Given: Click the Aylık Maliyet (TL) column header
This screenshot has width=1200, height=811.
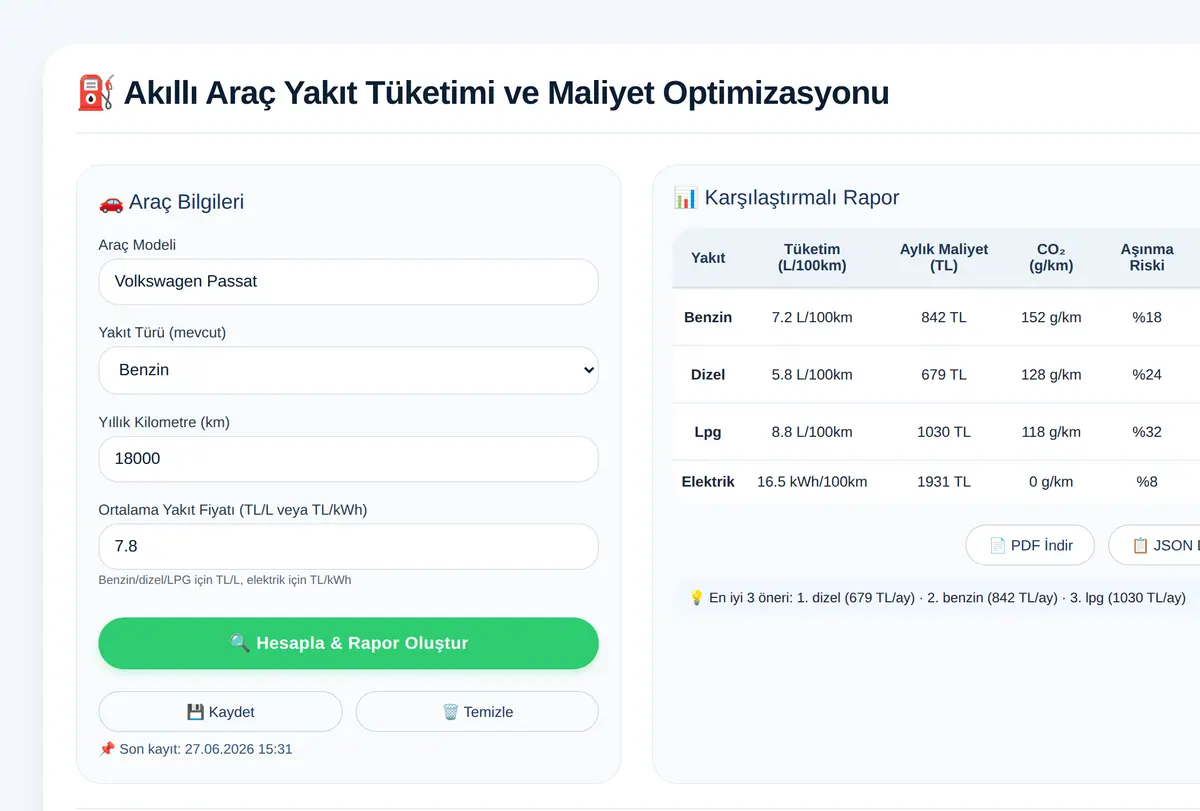Looking at the screenshot, I should pos(944,258).
